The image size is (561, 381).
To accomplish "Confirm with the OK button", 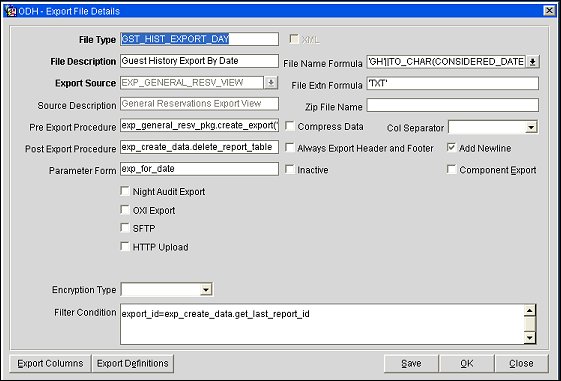I will pos(467,363).
